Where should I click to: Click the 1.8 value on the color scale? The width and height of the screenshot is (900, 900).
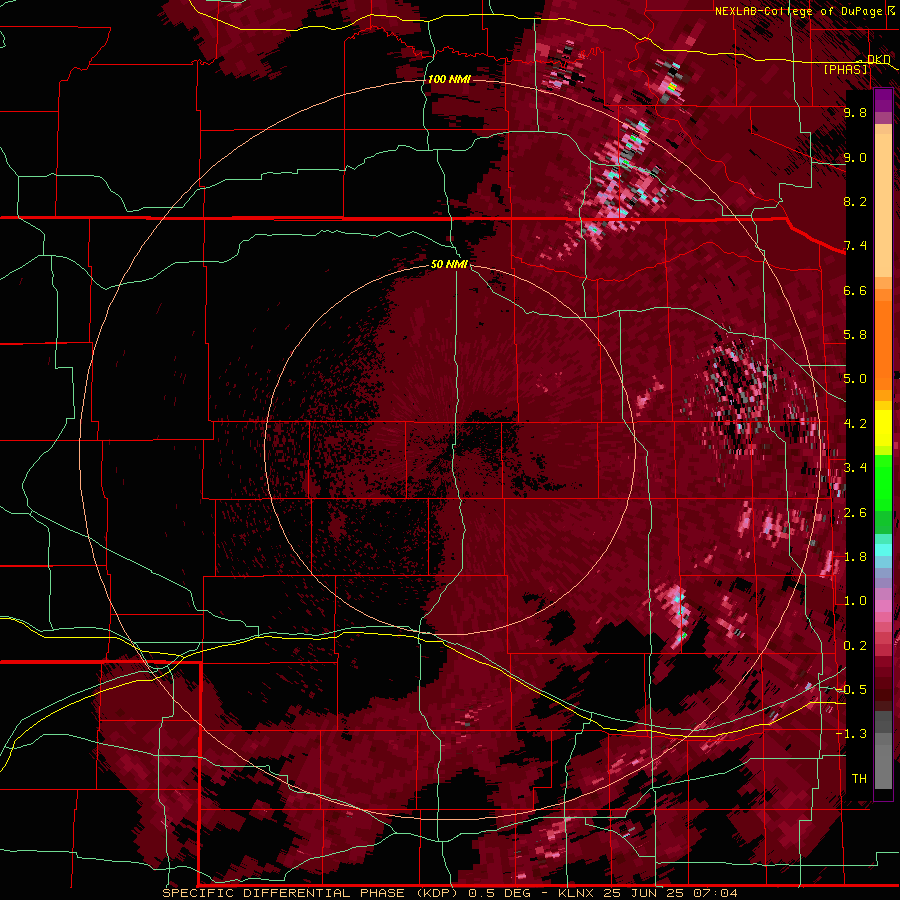(x=855, y=557)
